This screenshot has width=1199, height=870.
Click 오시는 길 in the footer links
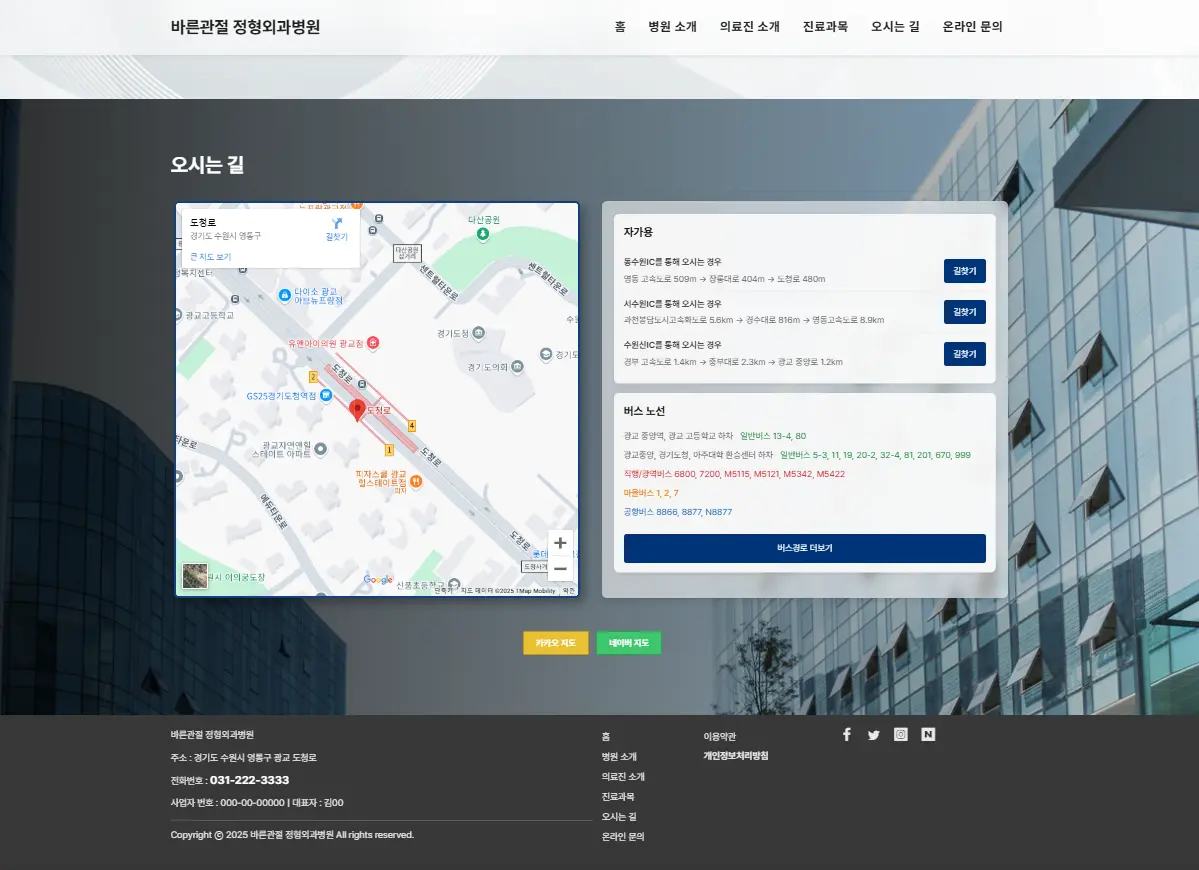coord(621,815)
